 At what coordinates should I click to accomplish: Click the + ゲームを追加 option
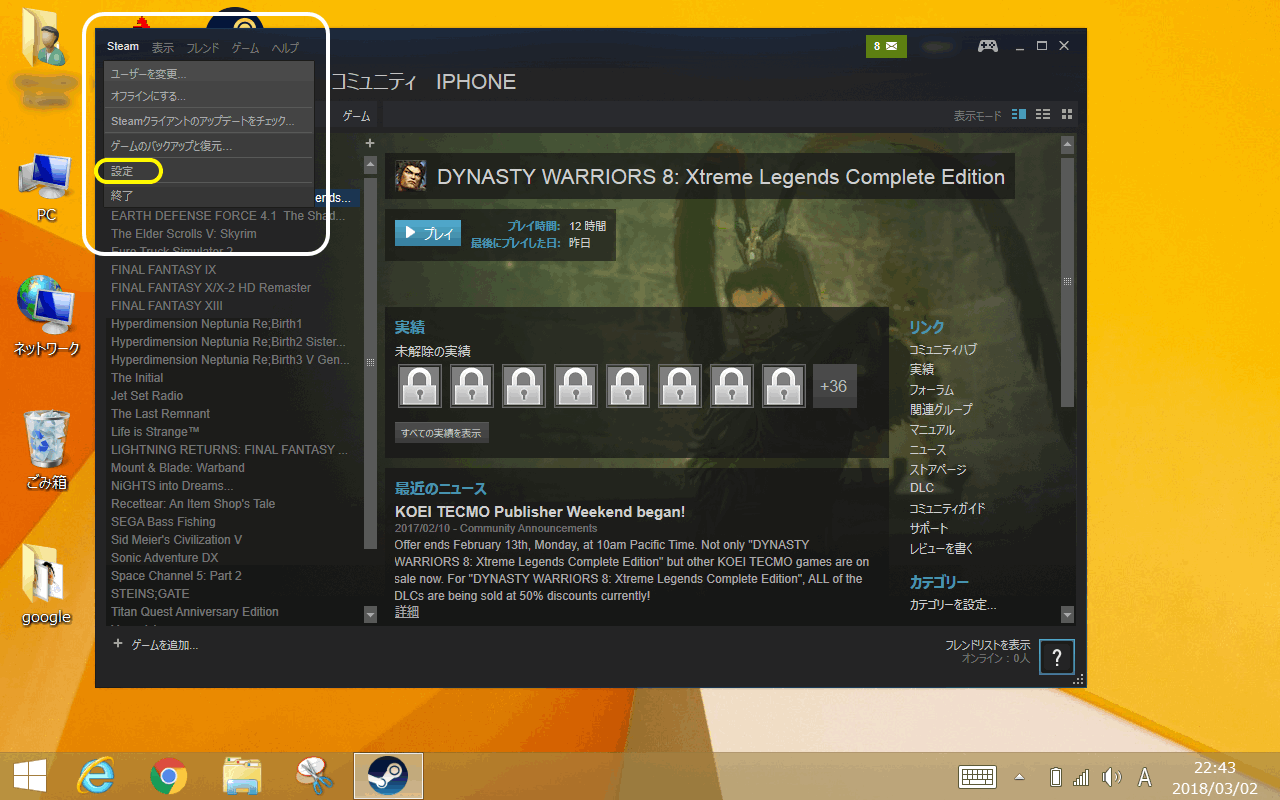click(157, 645)
